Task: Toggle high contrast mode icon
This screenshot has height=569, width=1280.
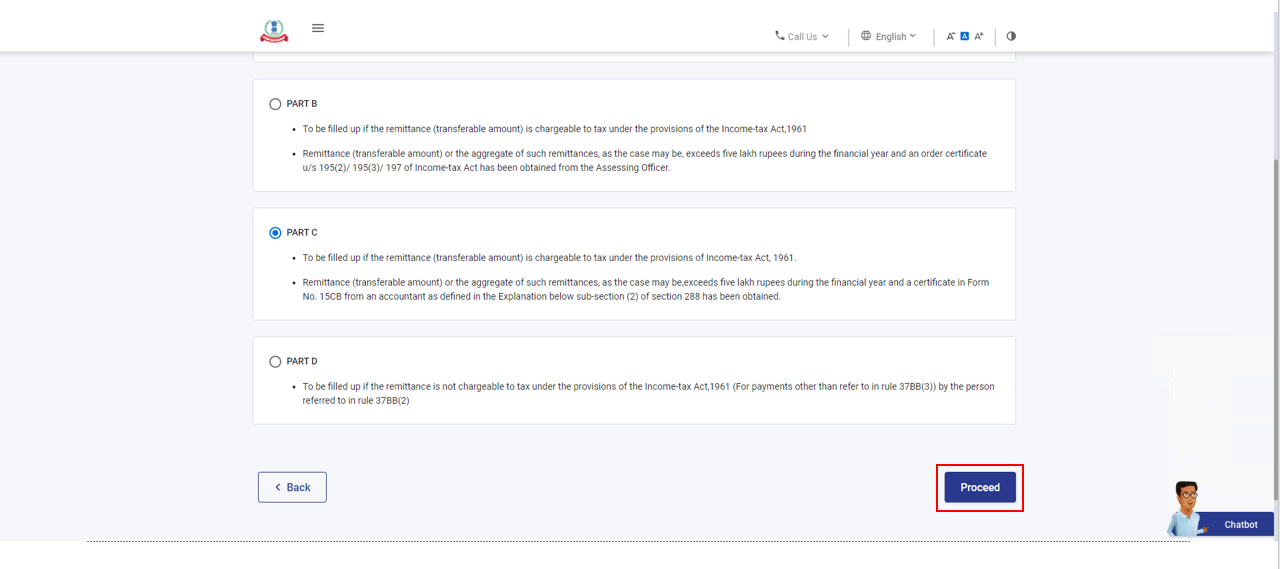Action: 1011,36
